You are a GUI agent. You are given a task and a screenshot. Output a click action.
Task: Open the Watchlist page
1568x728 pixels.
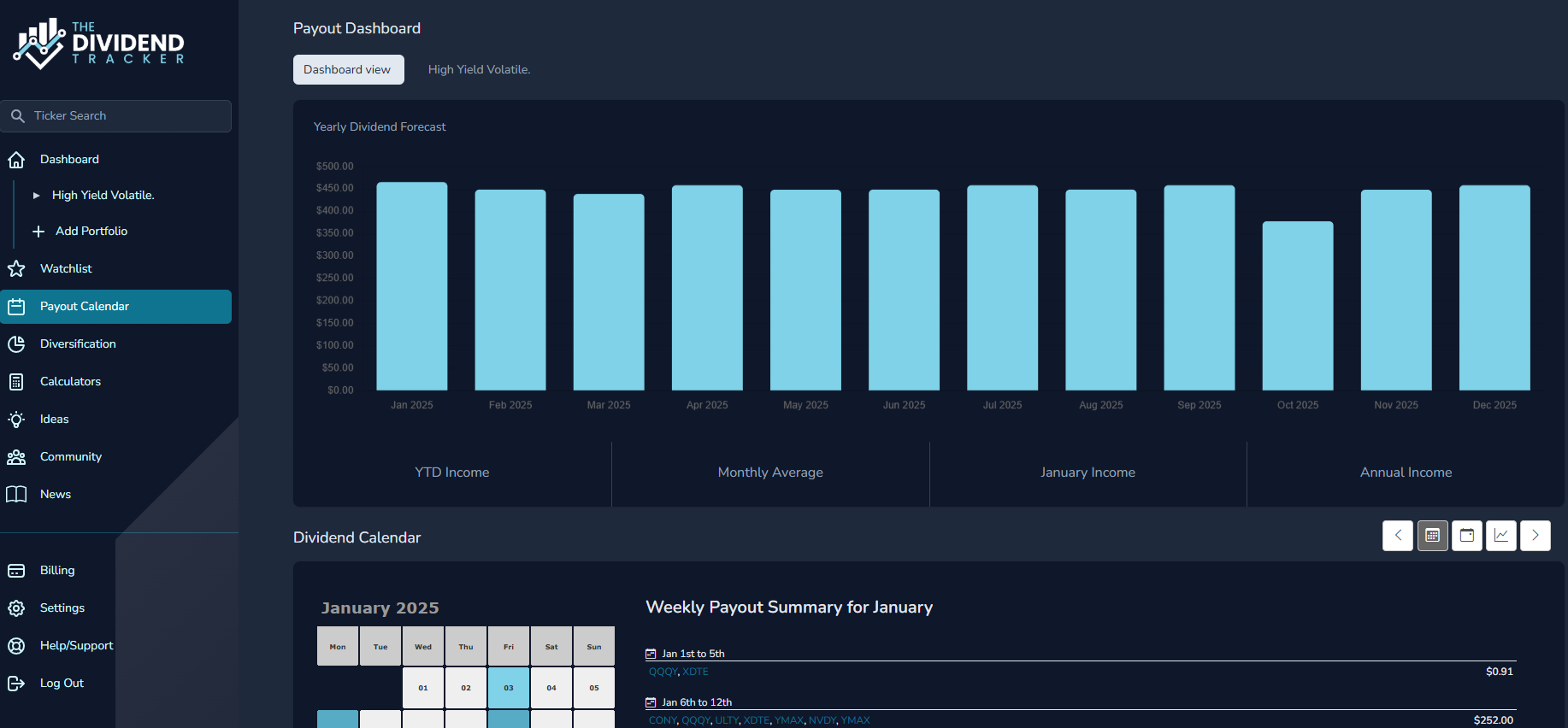tap(66, 269)
